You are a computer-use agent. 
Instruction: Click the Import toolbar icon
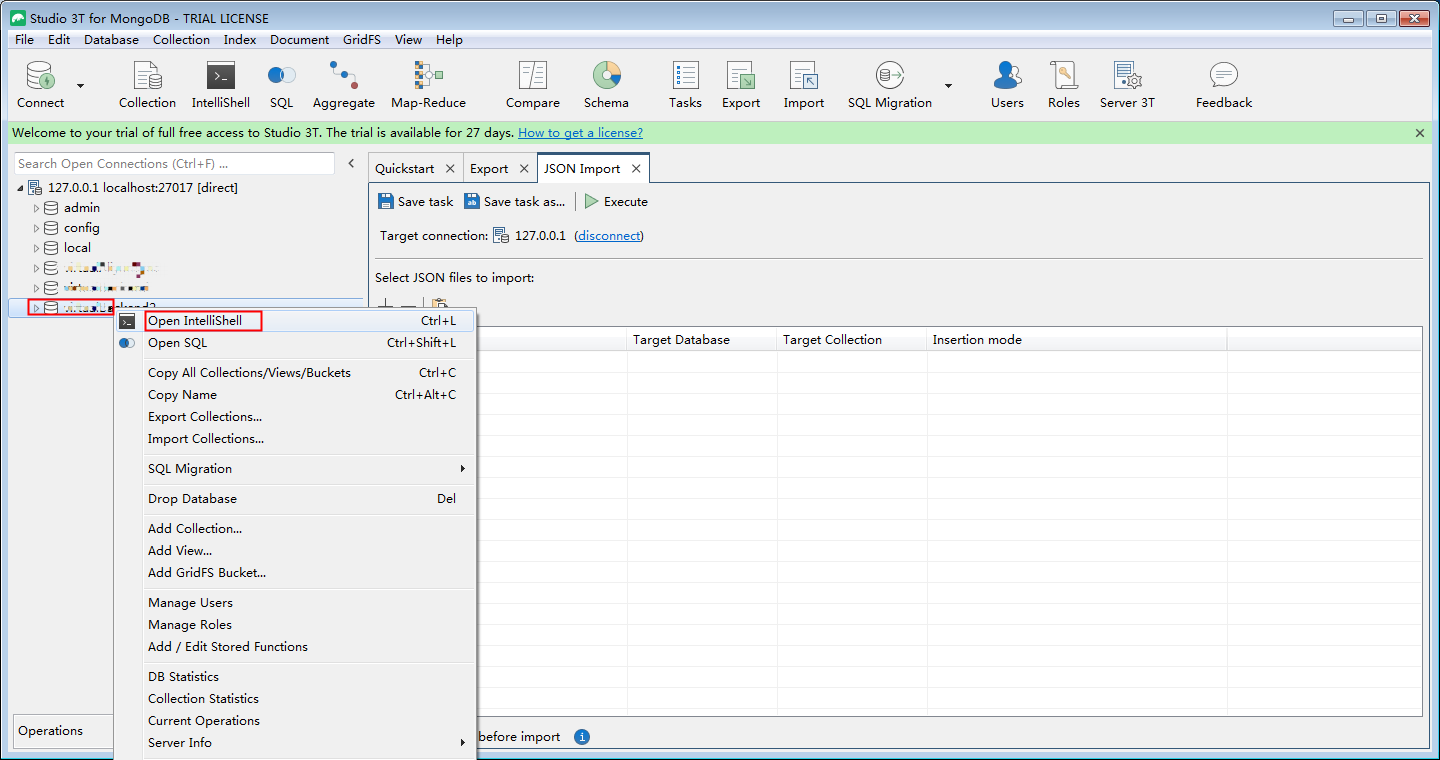[803, 76]
